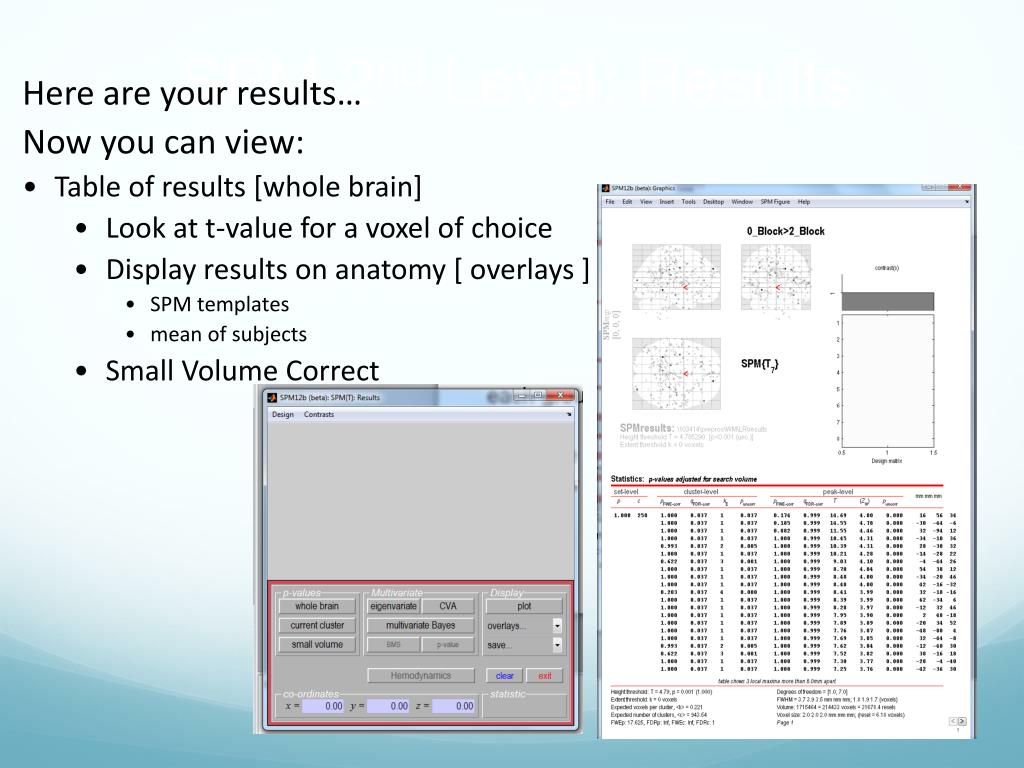Click the 'SPM{T7}' label
1024x768 pixels.
(x=760, y=364)
